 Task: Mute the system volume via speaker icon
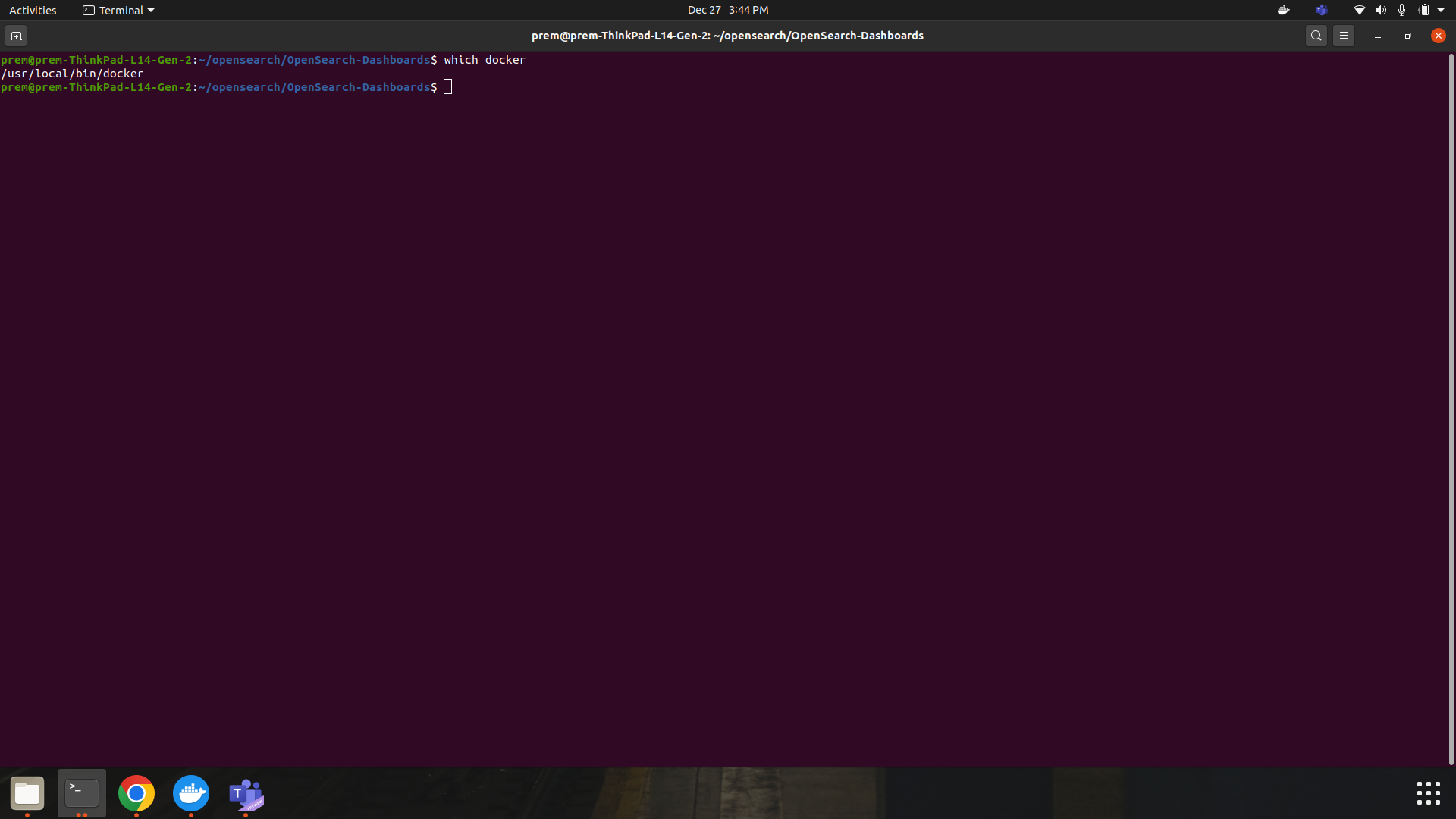click(1379, 10)
